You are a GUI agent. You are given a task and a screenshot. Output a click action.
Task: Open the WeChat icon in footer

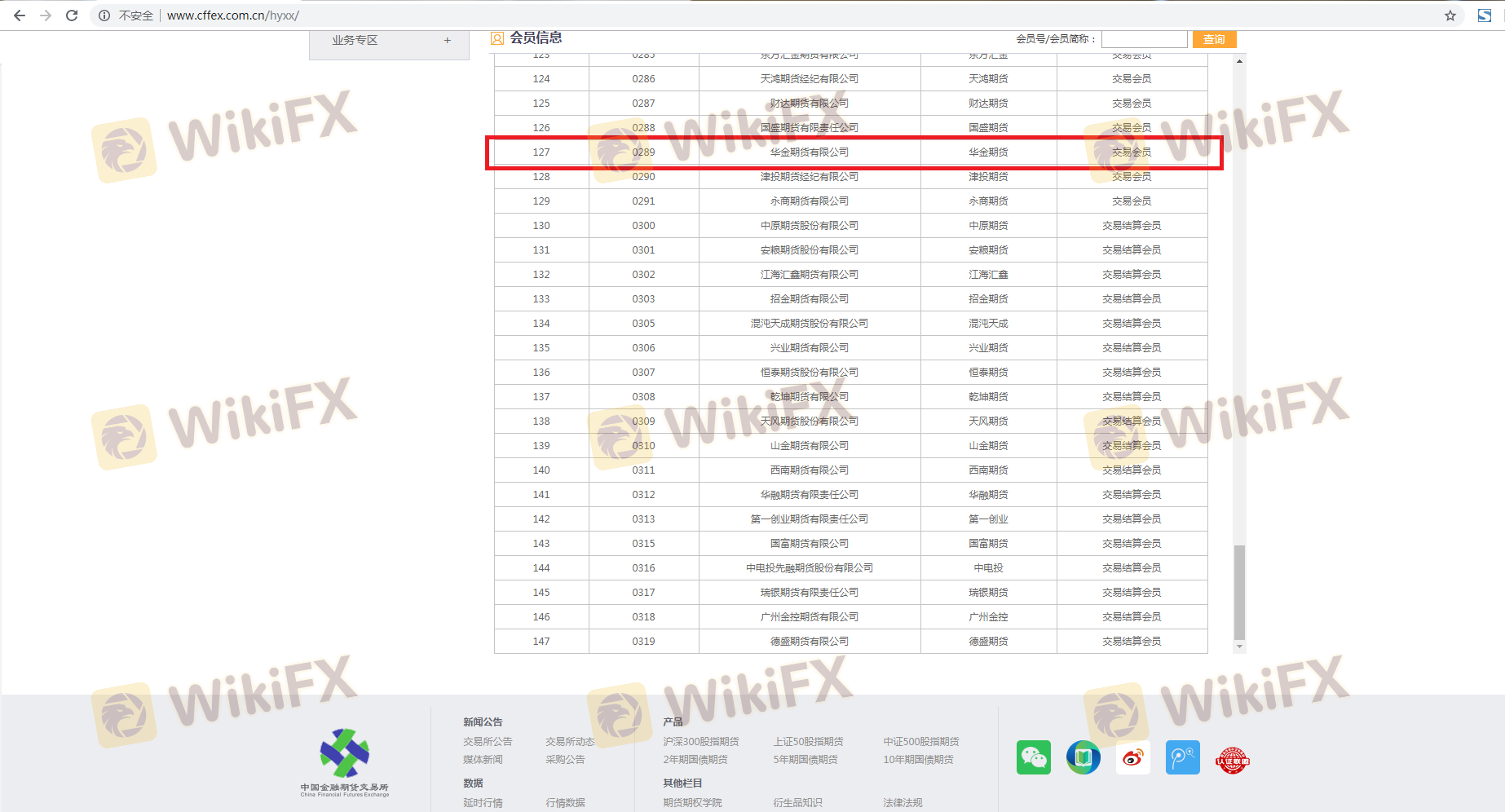(x=1033, y=757)
